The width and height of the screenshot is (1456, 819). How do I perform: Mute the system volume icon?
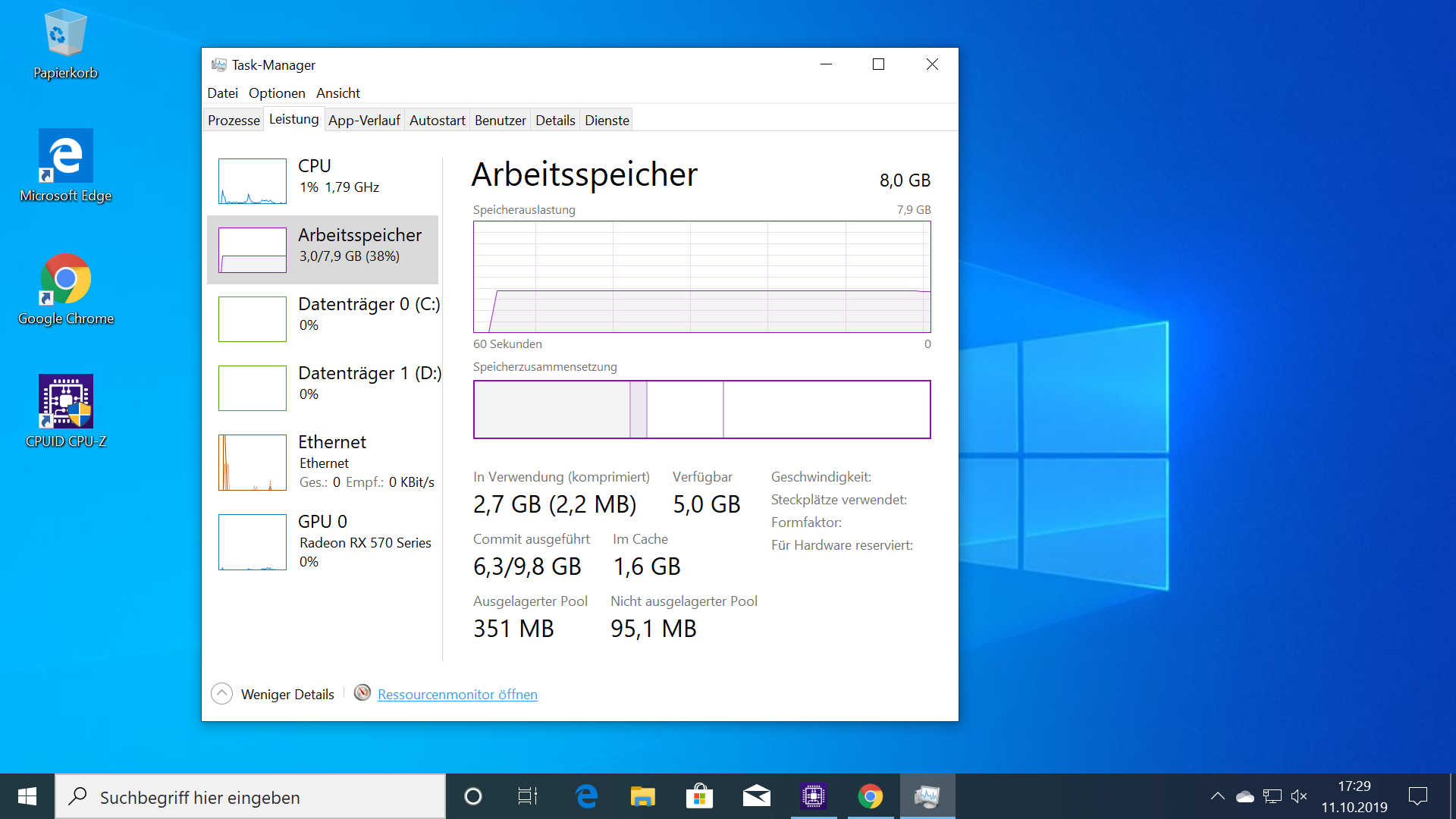[1300, 795]
